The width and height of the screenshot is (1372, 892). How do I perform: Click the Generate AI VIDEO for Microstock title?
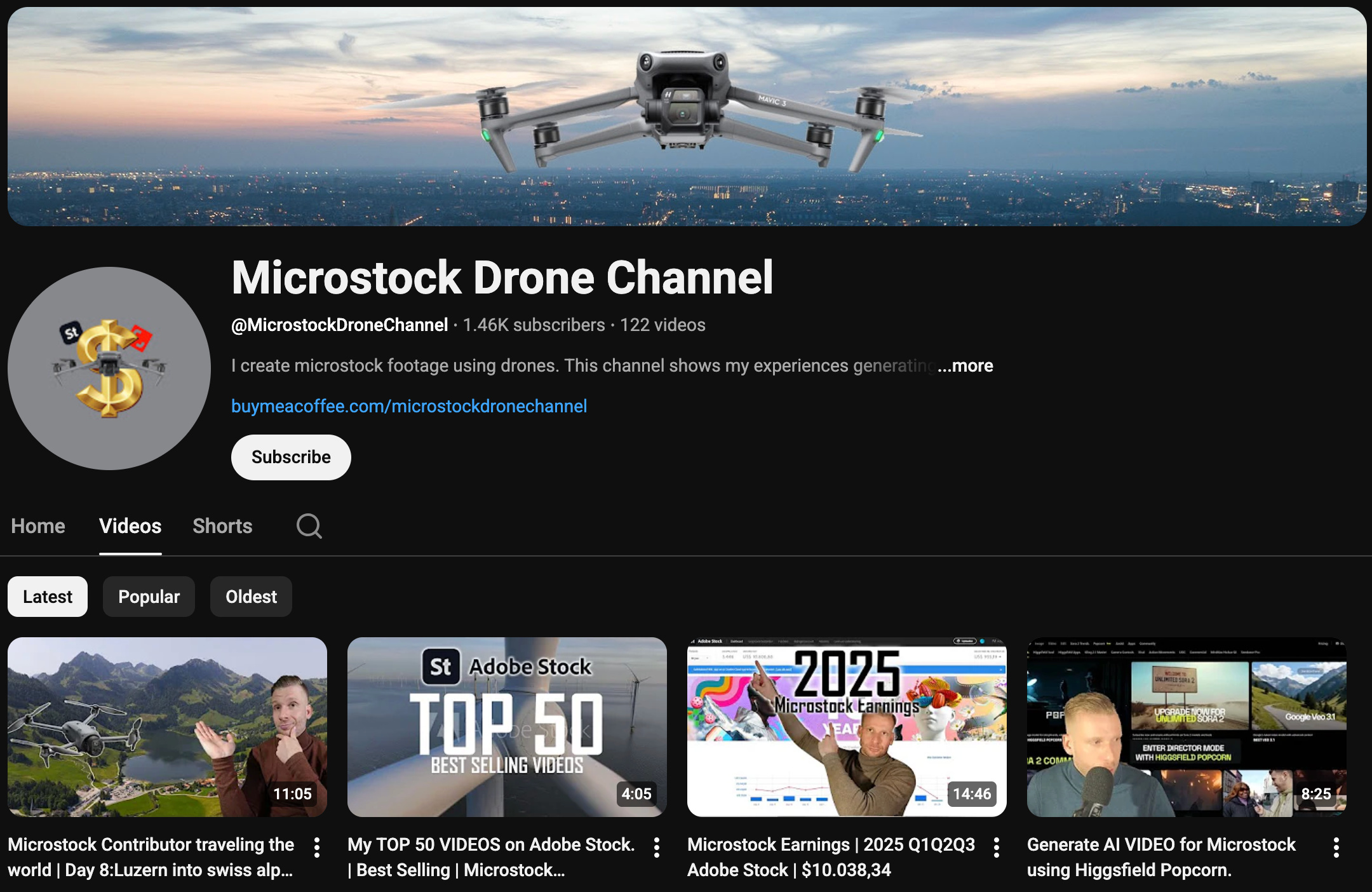[x=1161, y=856]
